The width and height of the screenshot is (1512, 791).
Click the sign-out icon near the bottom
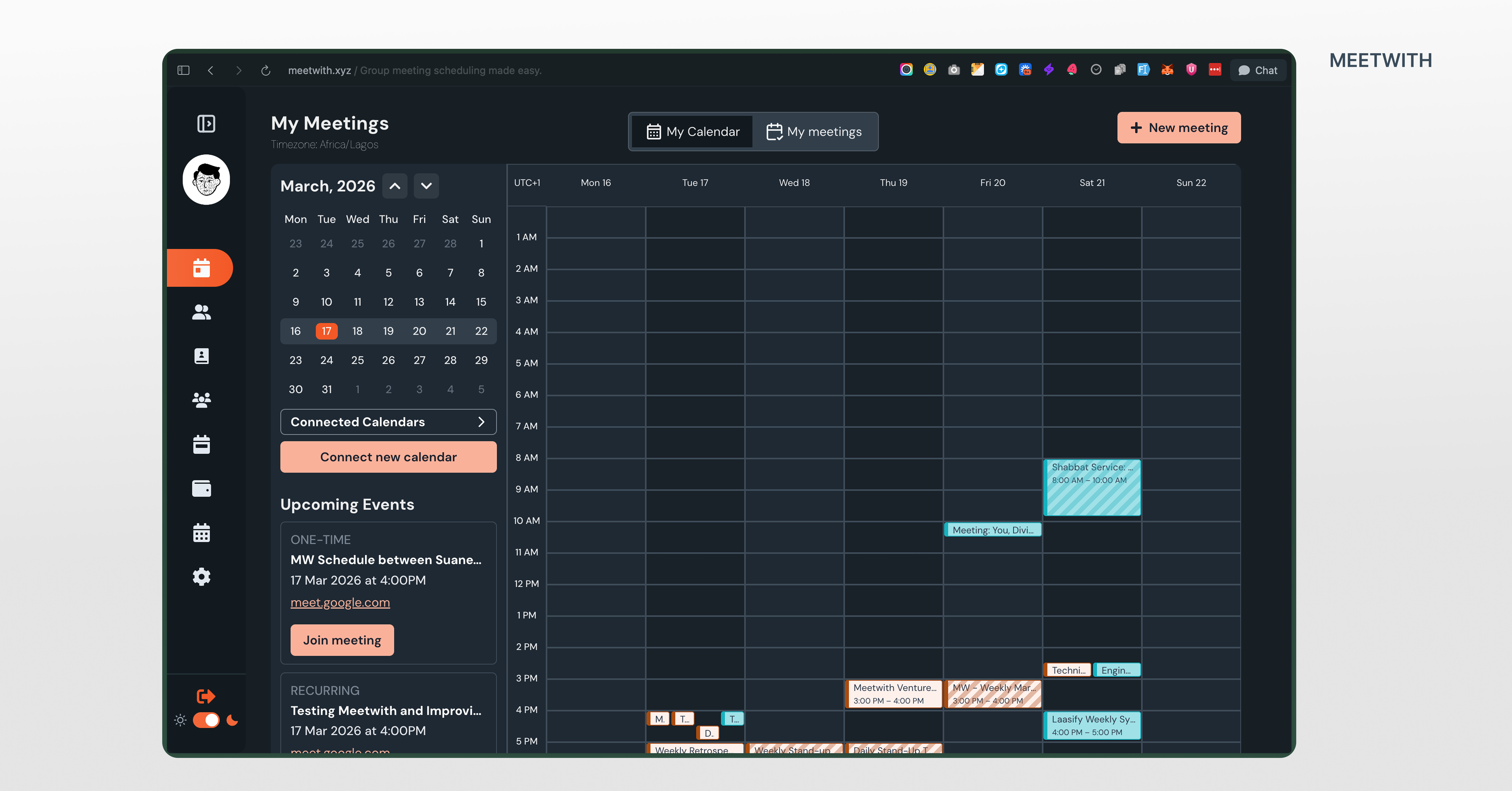click(205, 696)
